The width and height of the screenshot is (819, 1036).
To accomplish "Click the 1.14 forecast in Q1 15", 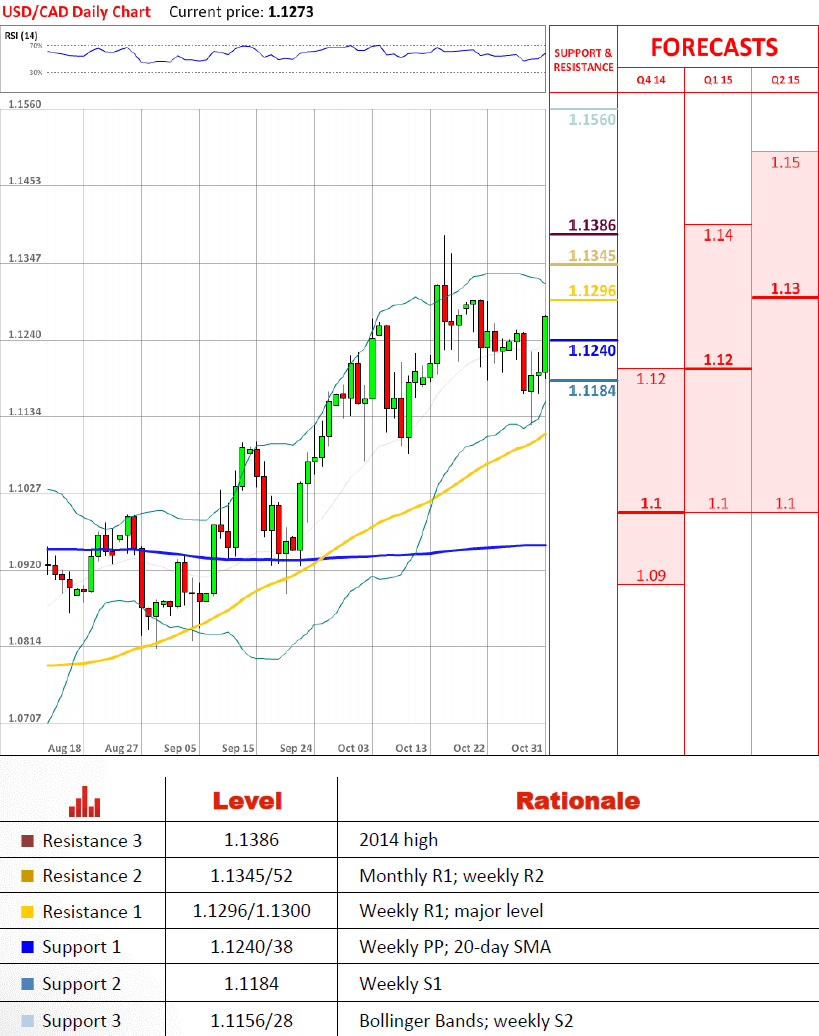I will click(718, 235).
